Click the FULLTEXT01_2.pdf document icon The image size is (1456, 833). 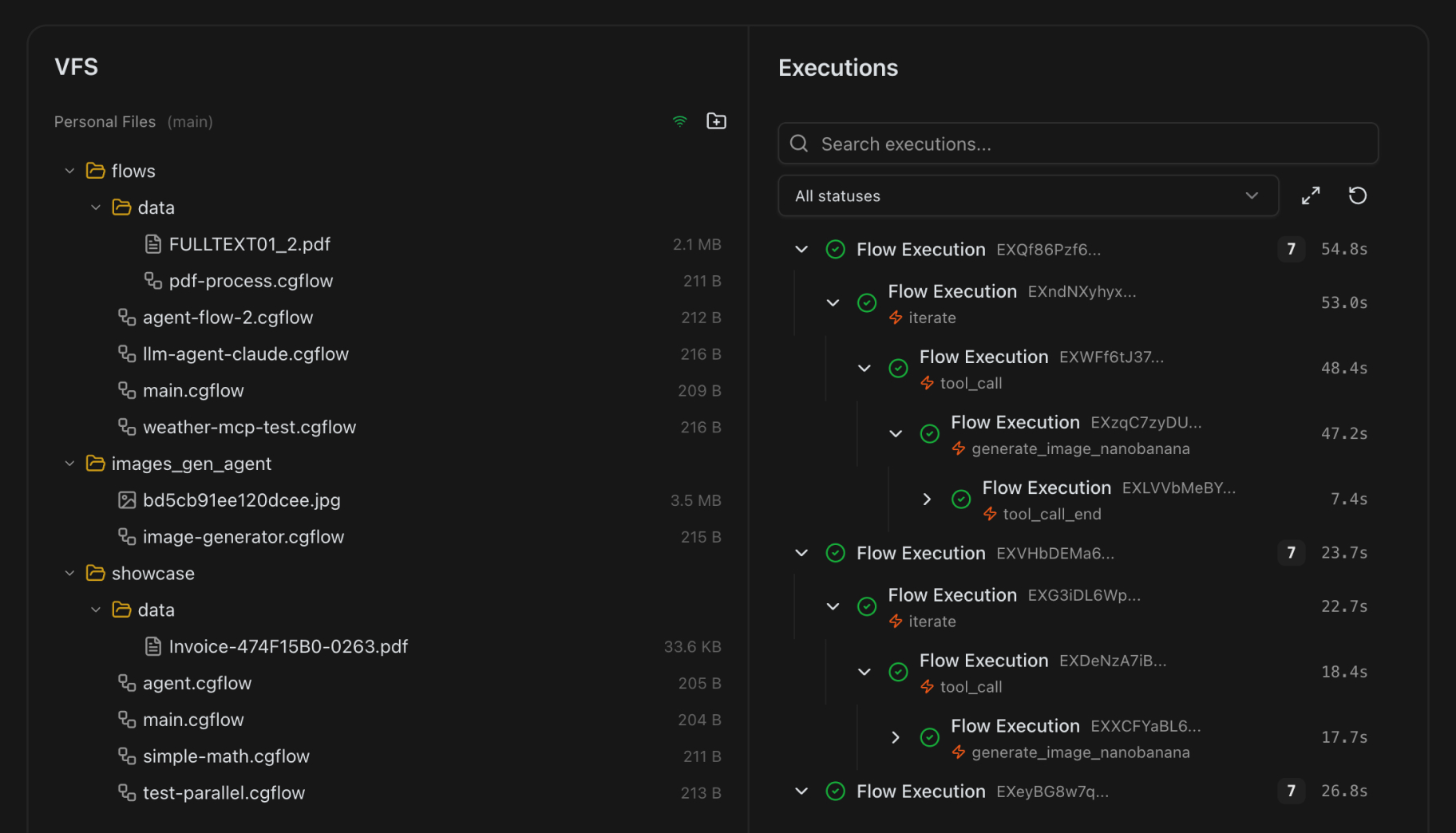(153, 244)
